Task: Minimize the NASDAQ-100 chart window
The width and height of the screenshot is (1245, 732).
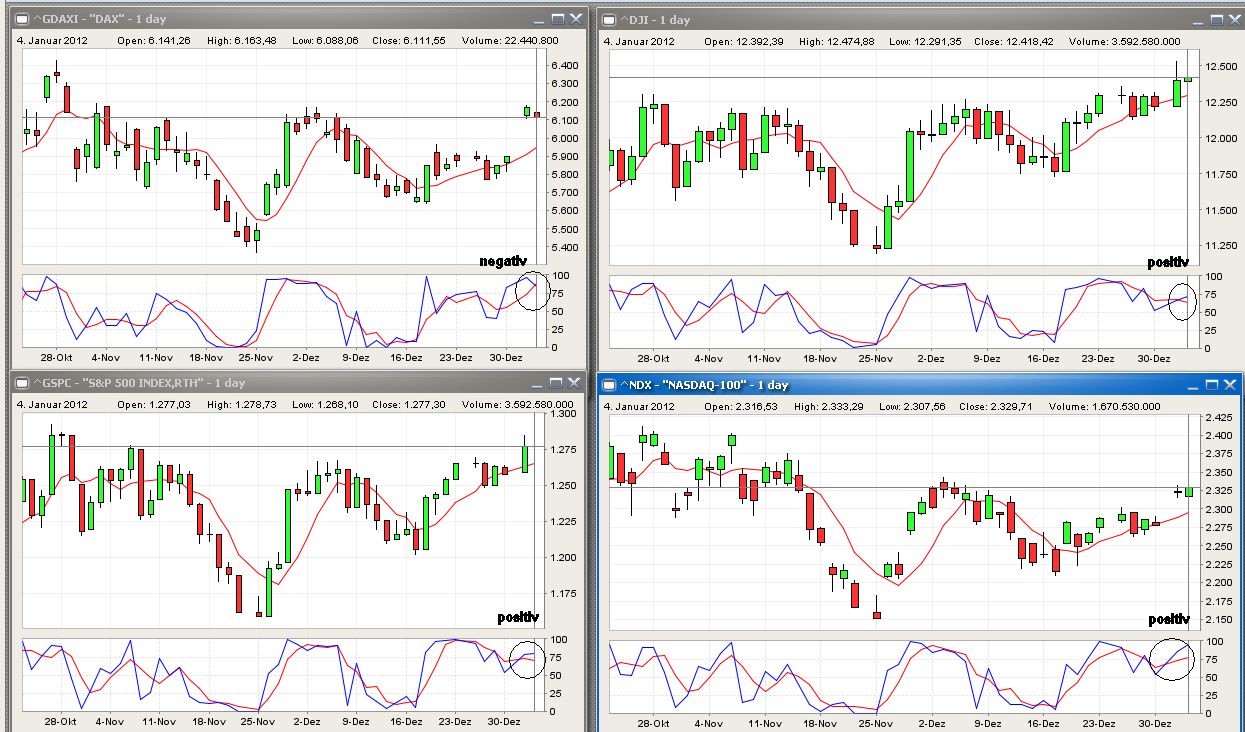Action: pyautogui.click(x=1191, y=385)
